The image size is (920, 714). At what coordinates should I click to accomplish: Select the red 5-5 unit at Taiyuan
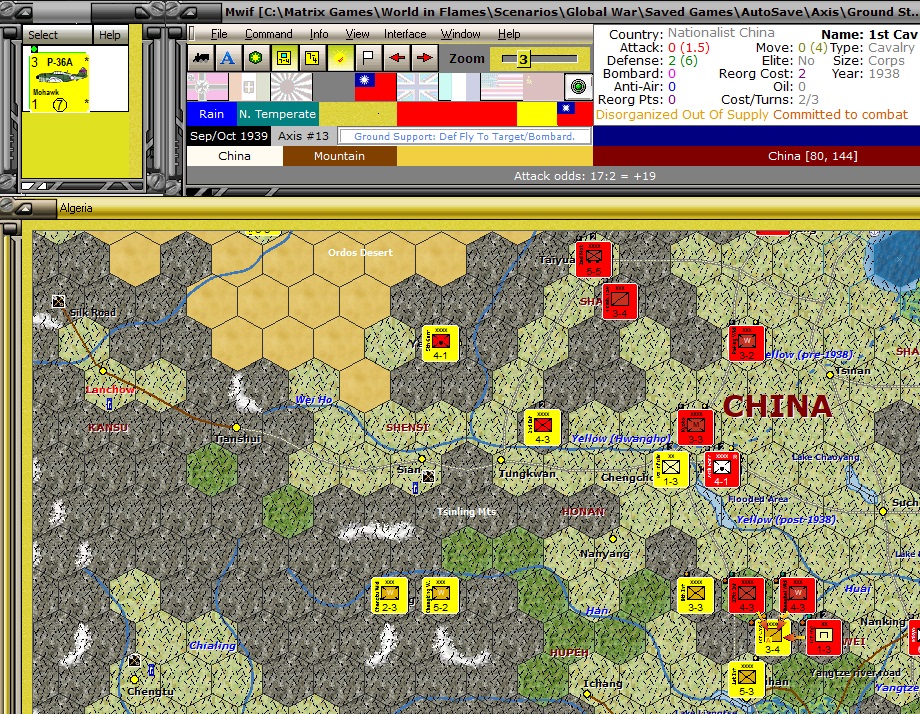click(594, 259)
